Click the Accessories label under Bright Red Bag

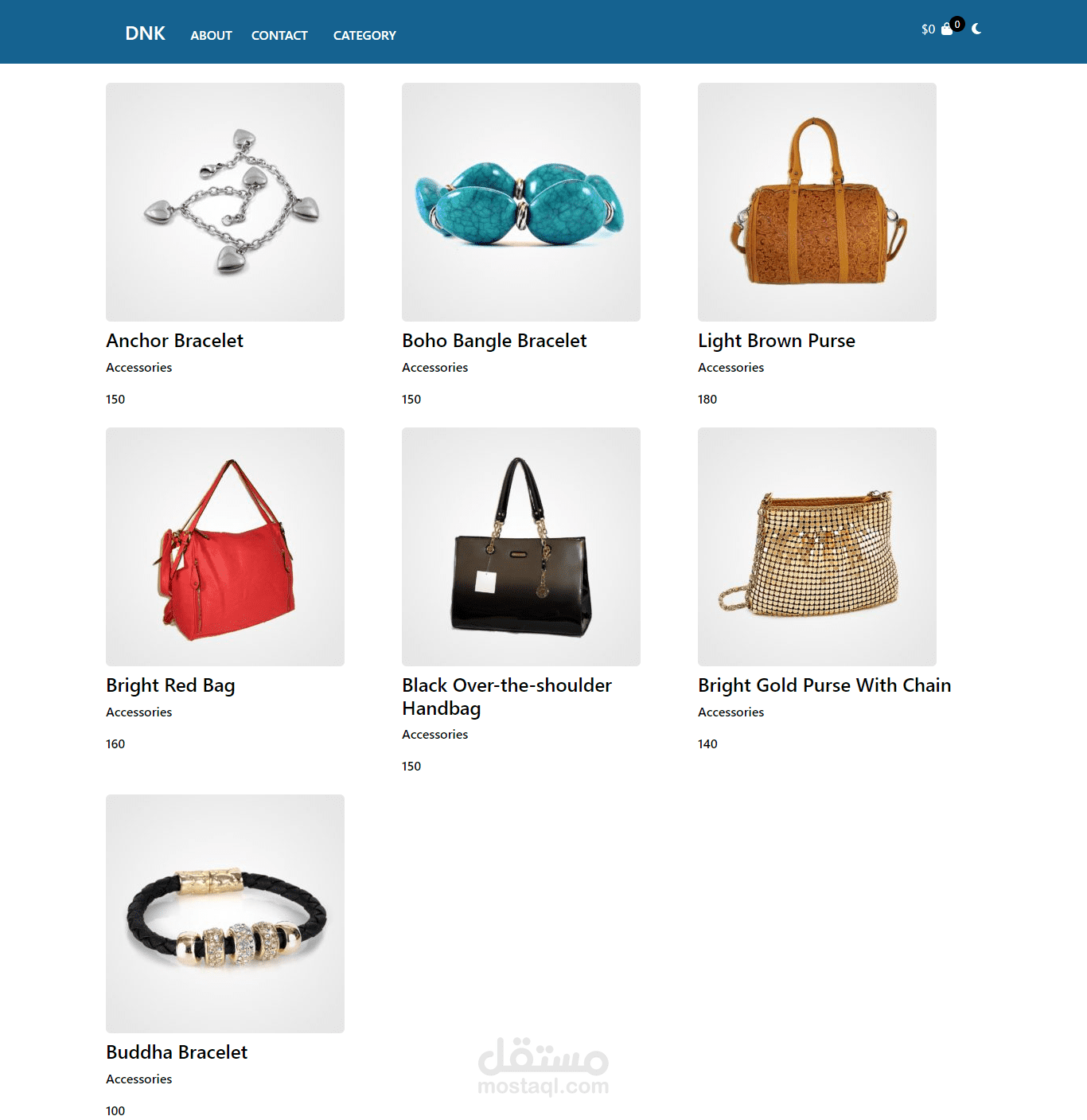[138, 712]
